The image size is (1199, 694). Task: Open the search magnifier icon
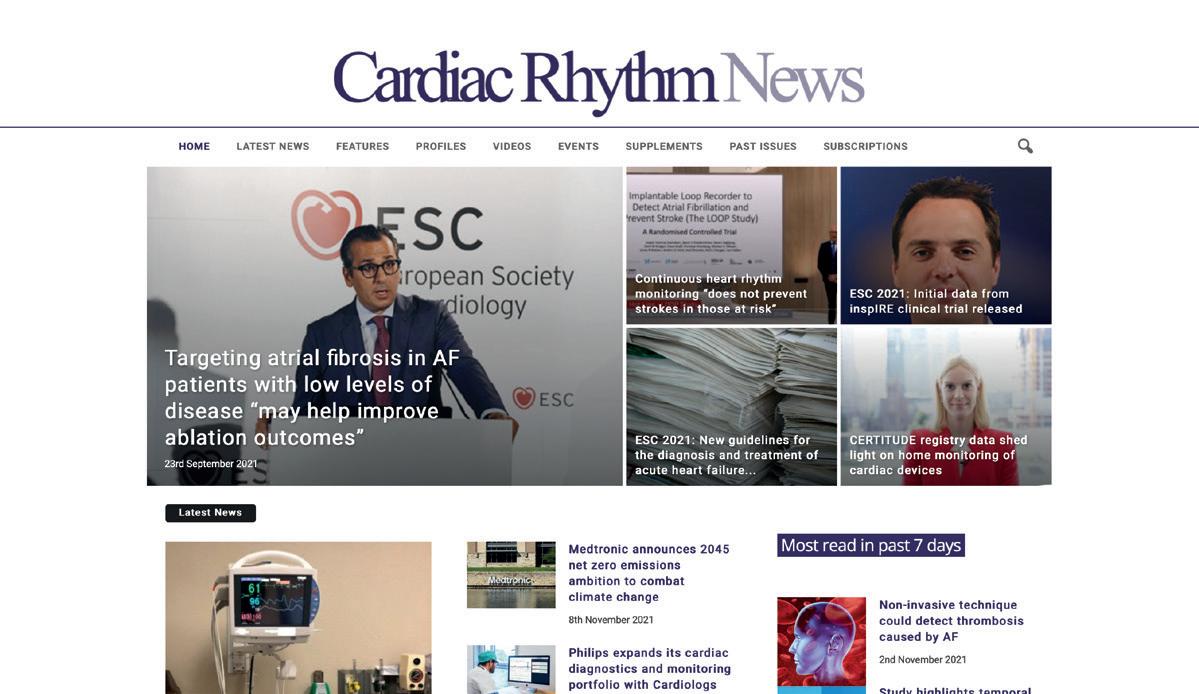coord(1025,146)
